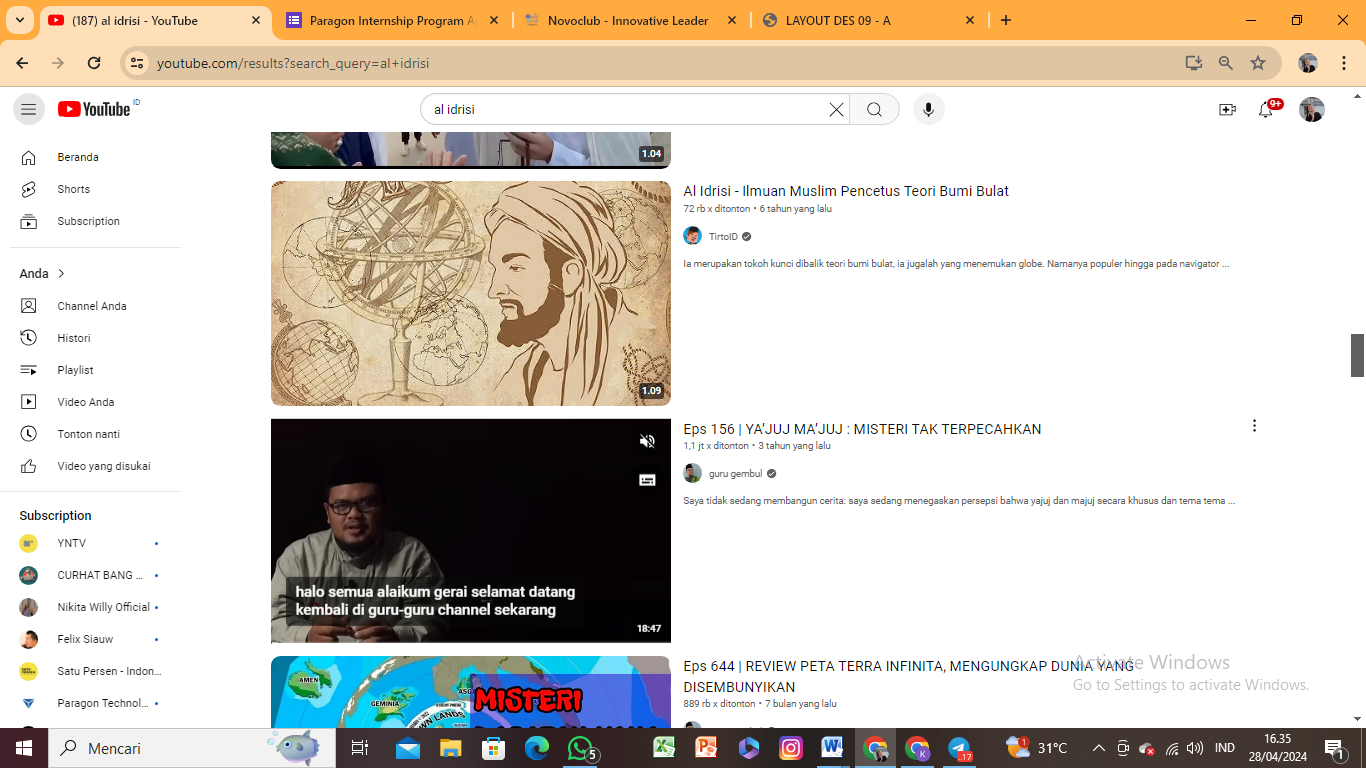Unmute the Ya'juj Ma'juj preview video

click(647, 441)
